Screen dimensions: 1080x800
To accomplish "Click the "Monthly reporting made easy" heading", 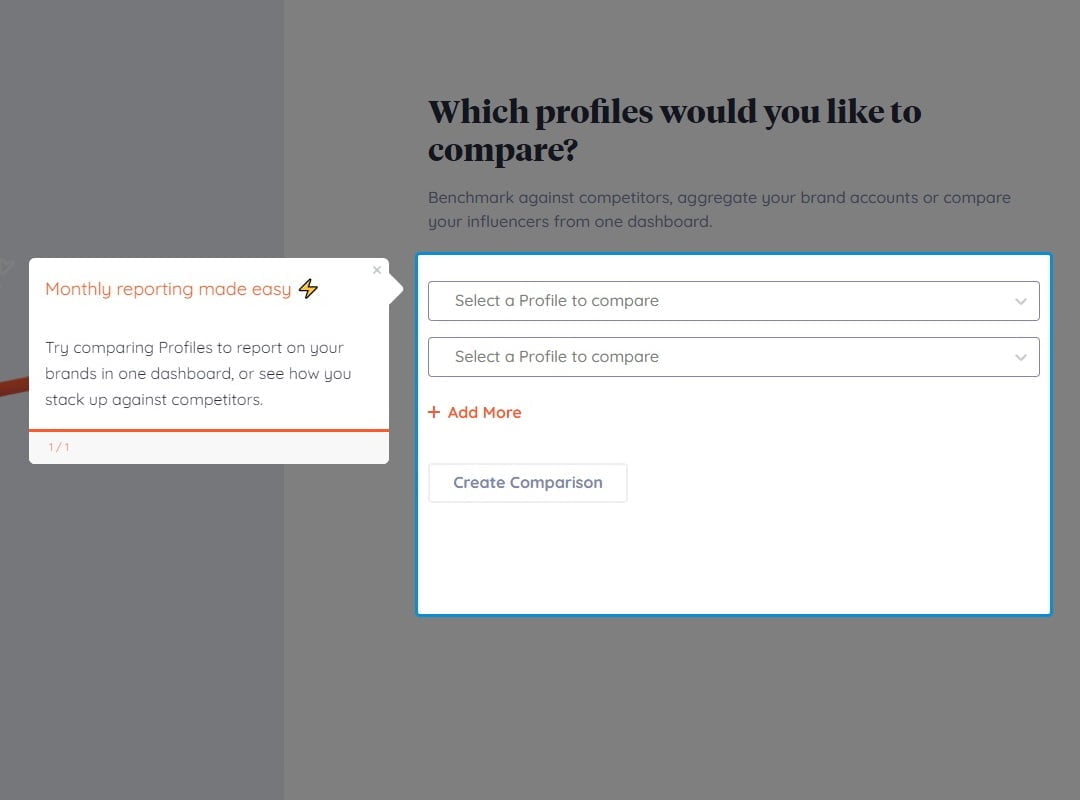I will pyautogui.click(x=168, y=289).
